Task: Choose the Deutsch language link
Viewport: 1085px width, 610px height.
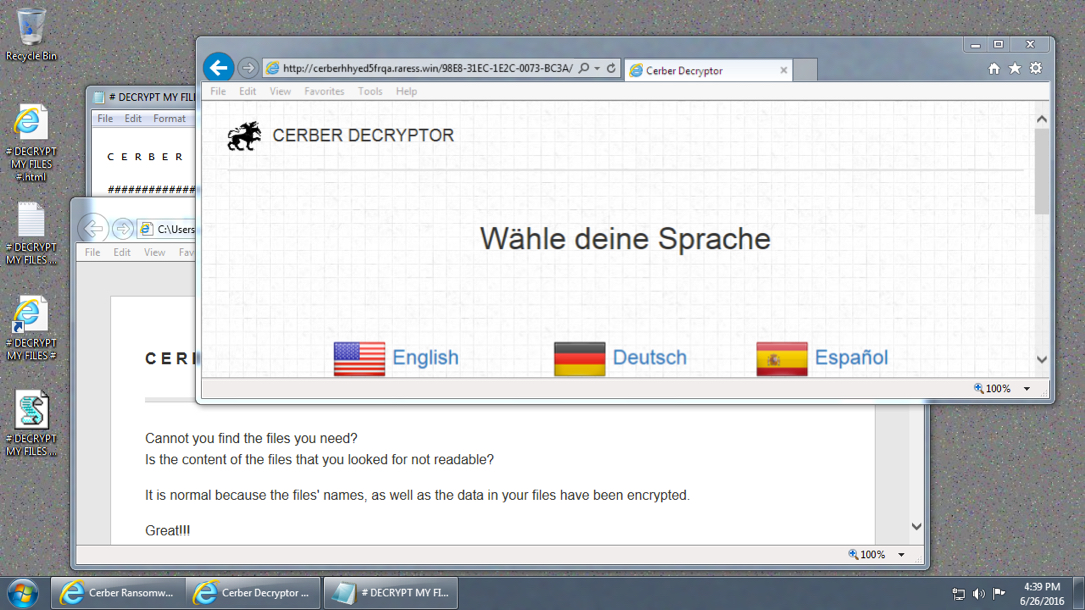Action: [649, 358]
